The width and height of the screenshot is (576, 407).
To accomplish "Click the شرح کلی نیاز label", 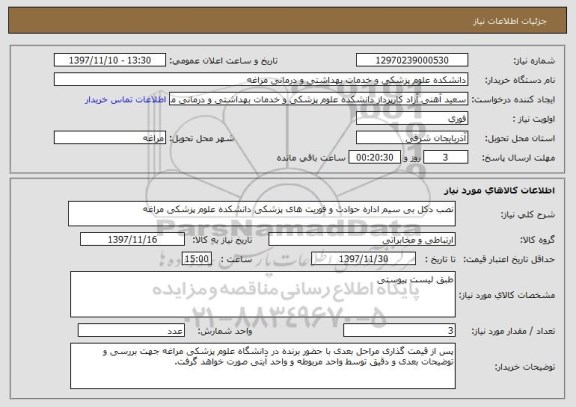I will tap(528, 215).
